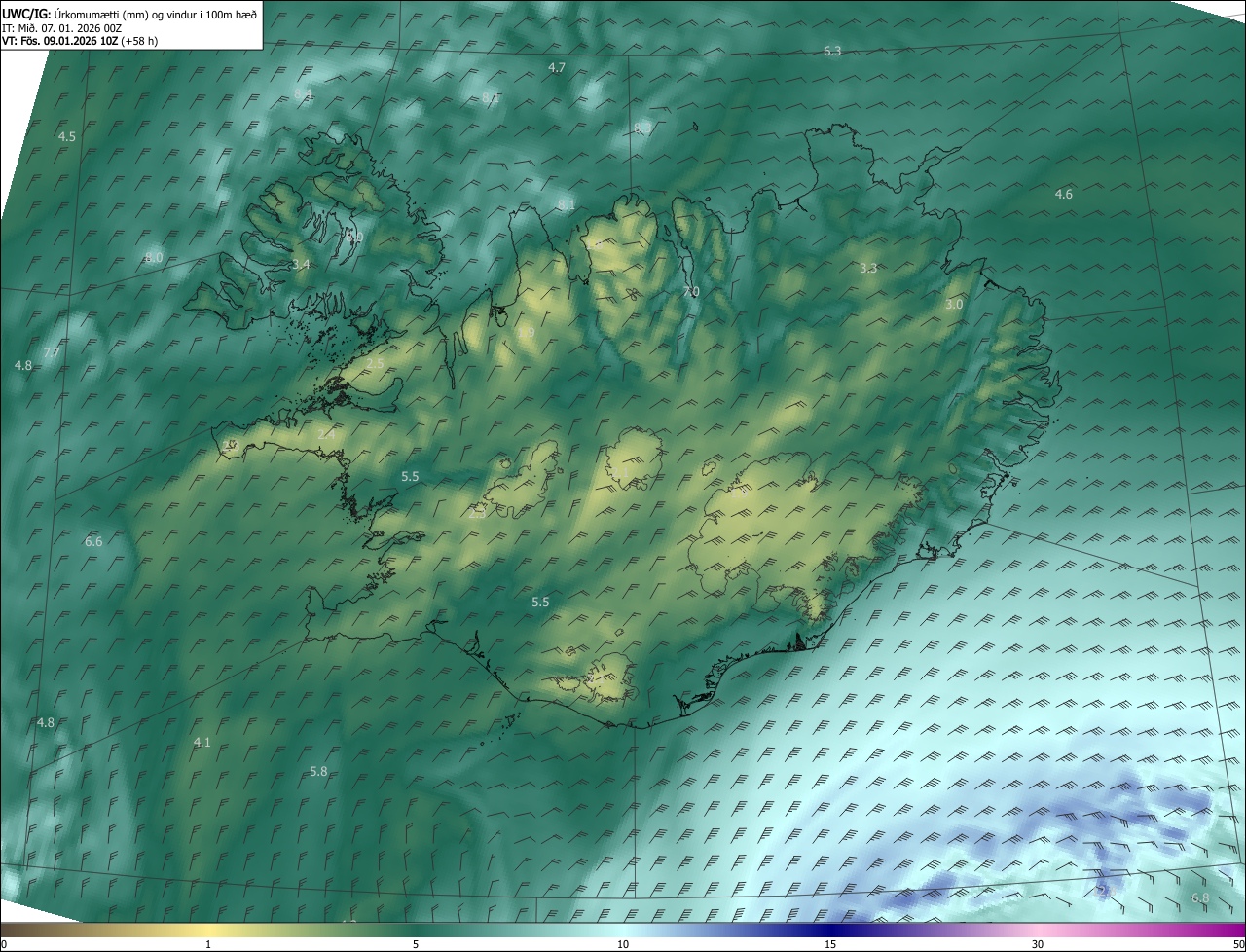
Task: Click the '7.0' value label on the map
Action: pos(691,291)
